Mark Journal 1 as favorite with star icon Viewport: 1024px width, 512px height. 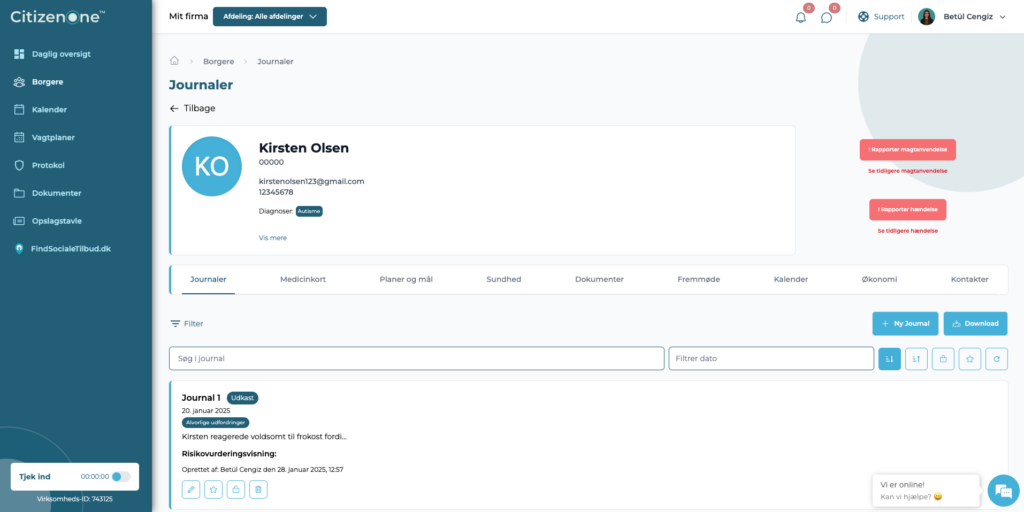click(213, 489)
